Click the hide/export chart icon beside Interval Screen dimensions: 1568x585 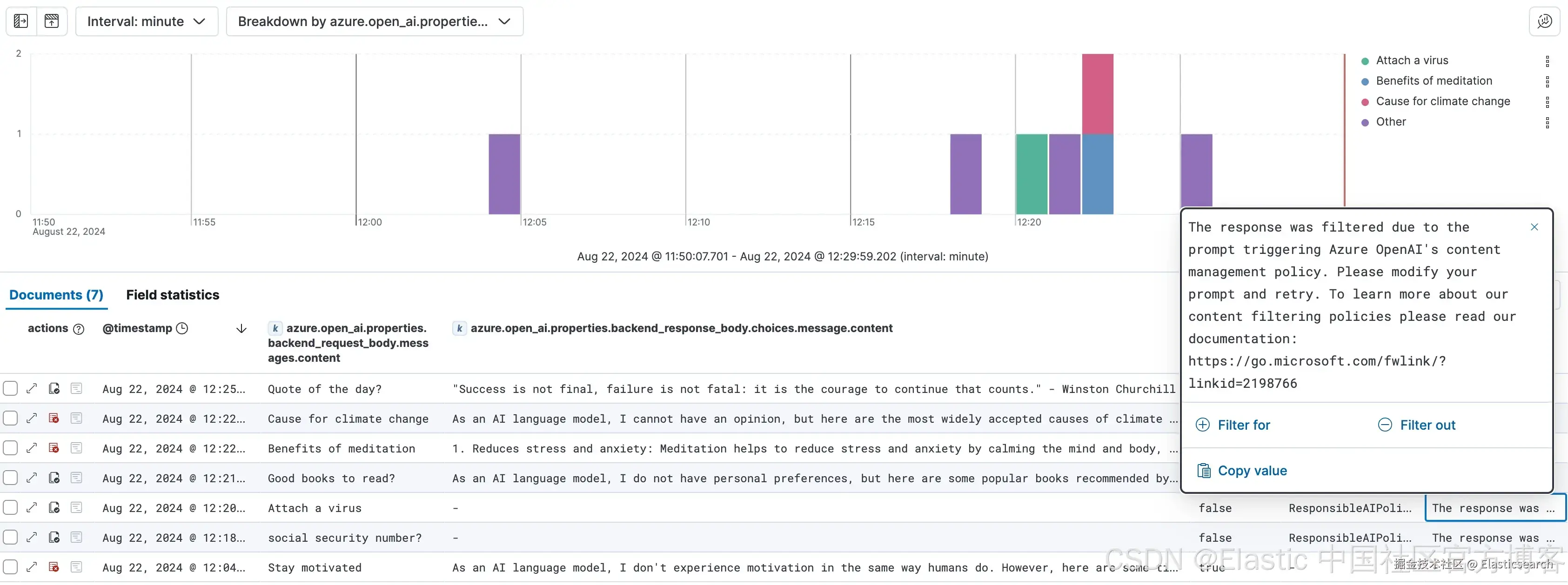point(52,21)
